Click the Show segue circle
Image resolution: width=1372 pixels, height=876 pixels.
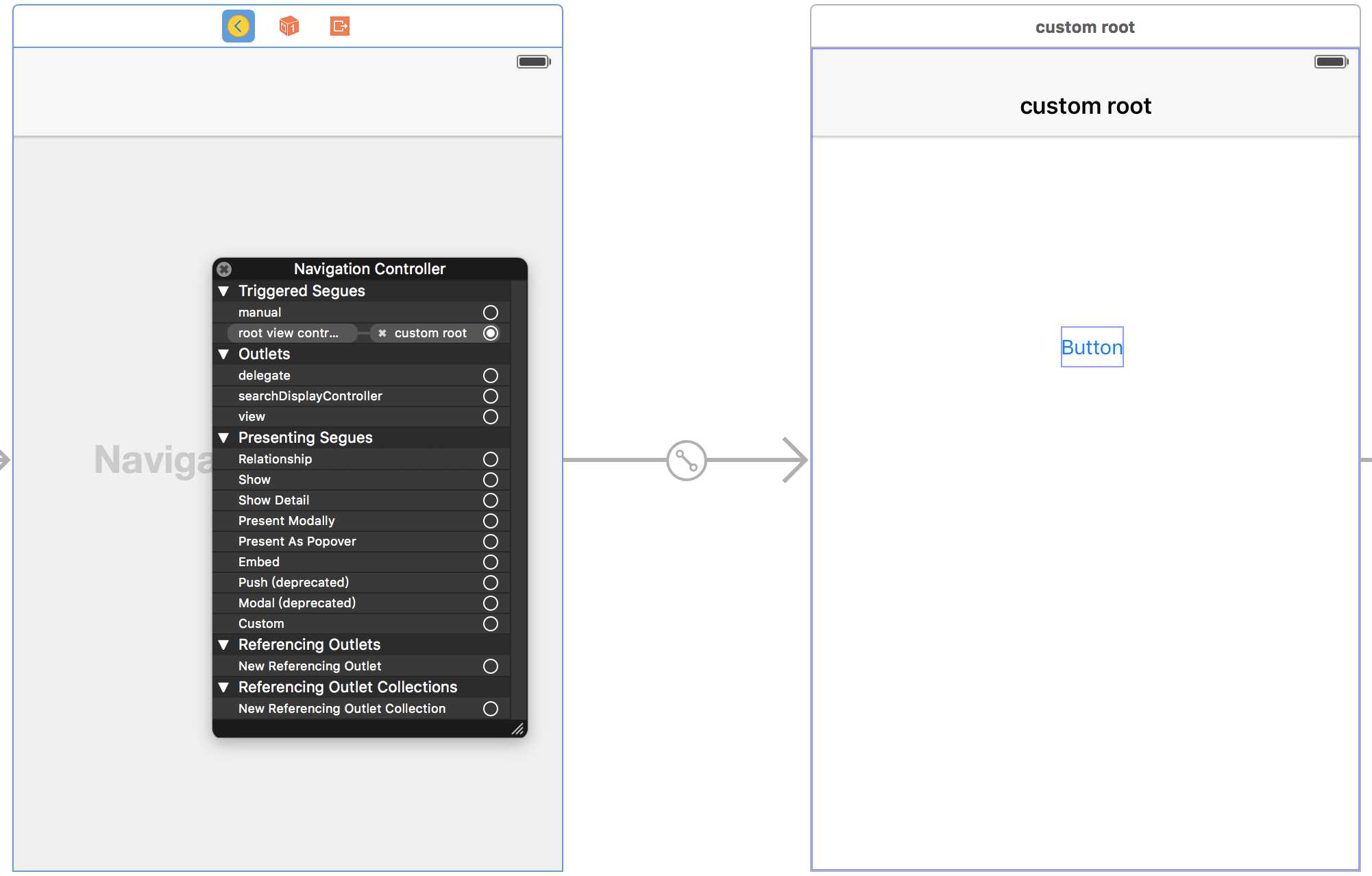point(491,480)
